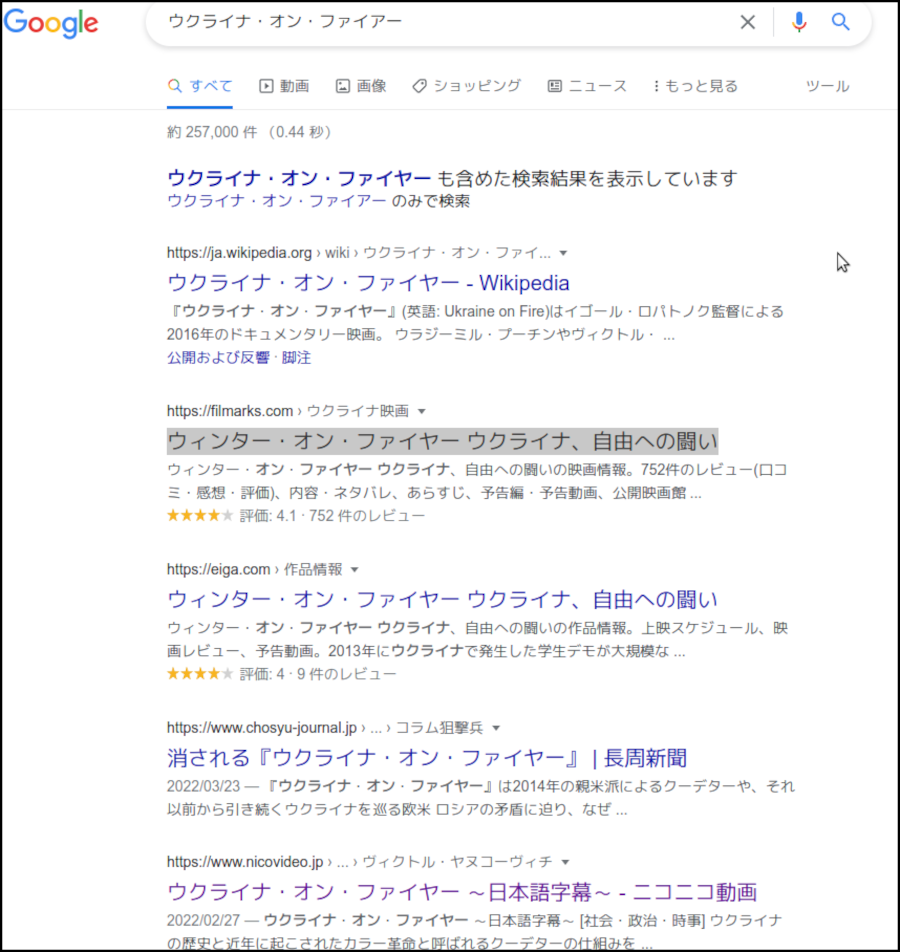This screenshot has height=952, width=900.
Task: Select the ニュース news tab
Action: pos(587,86)
